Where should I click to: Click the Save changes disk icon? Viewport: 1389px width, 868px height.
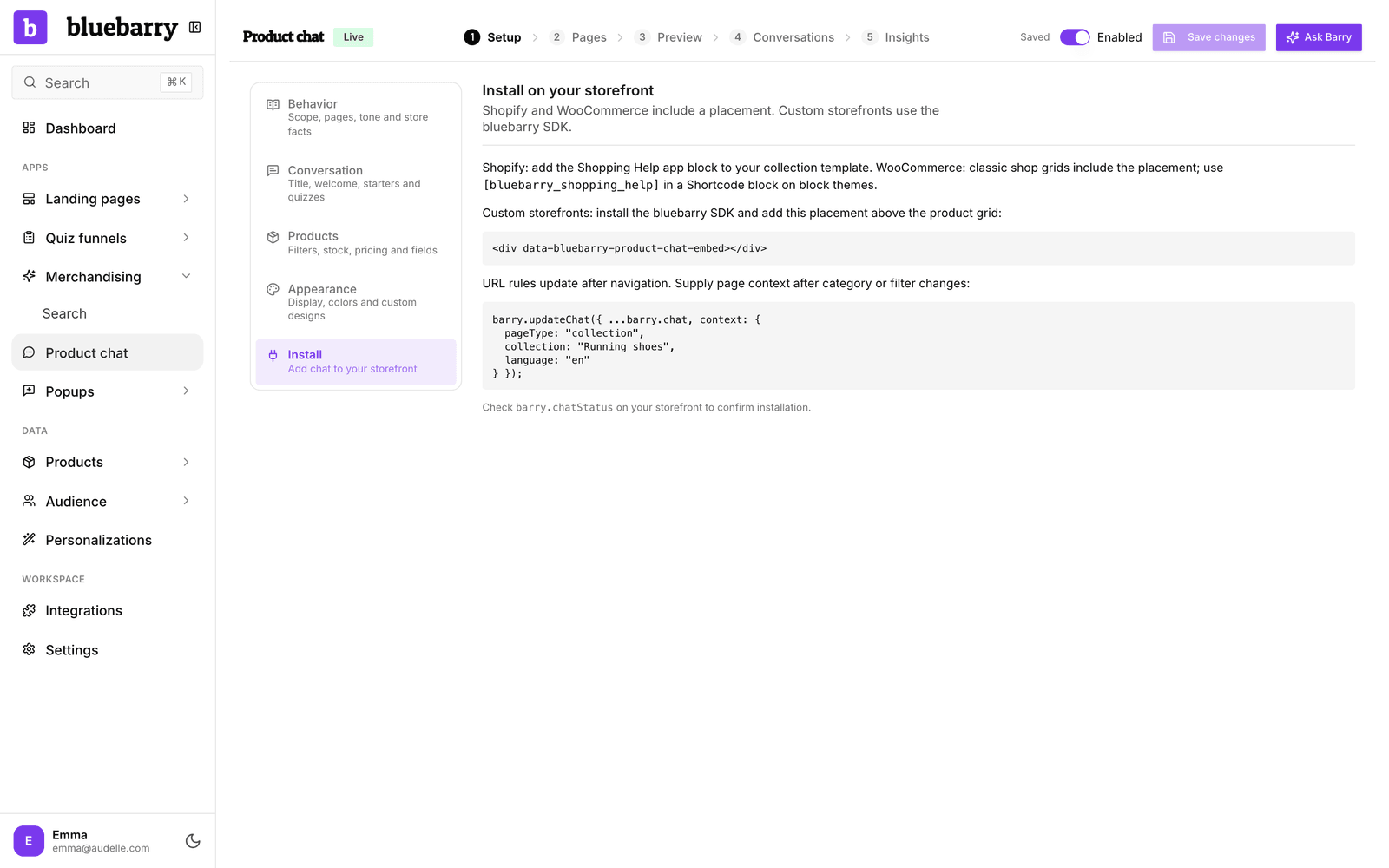1169,37
